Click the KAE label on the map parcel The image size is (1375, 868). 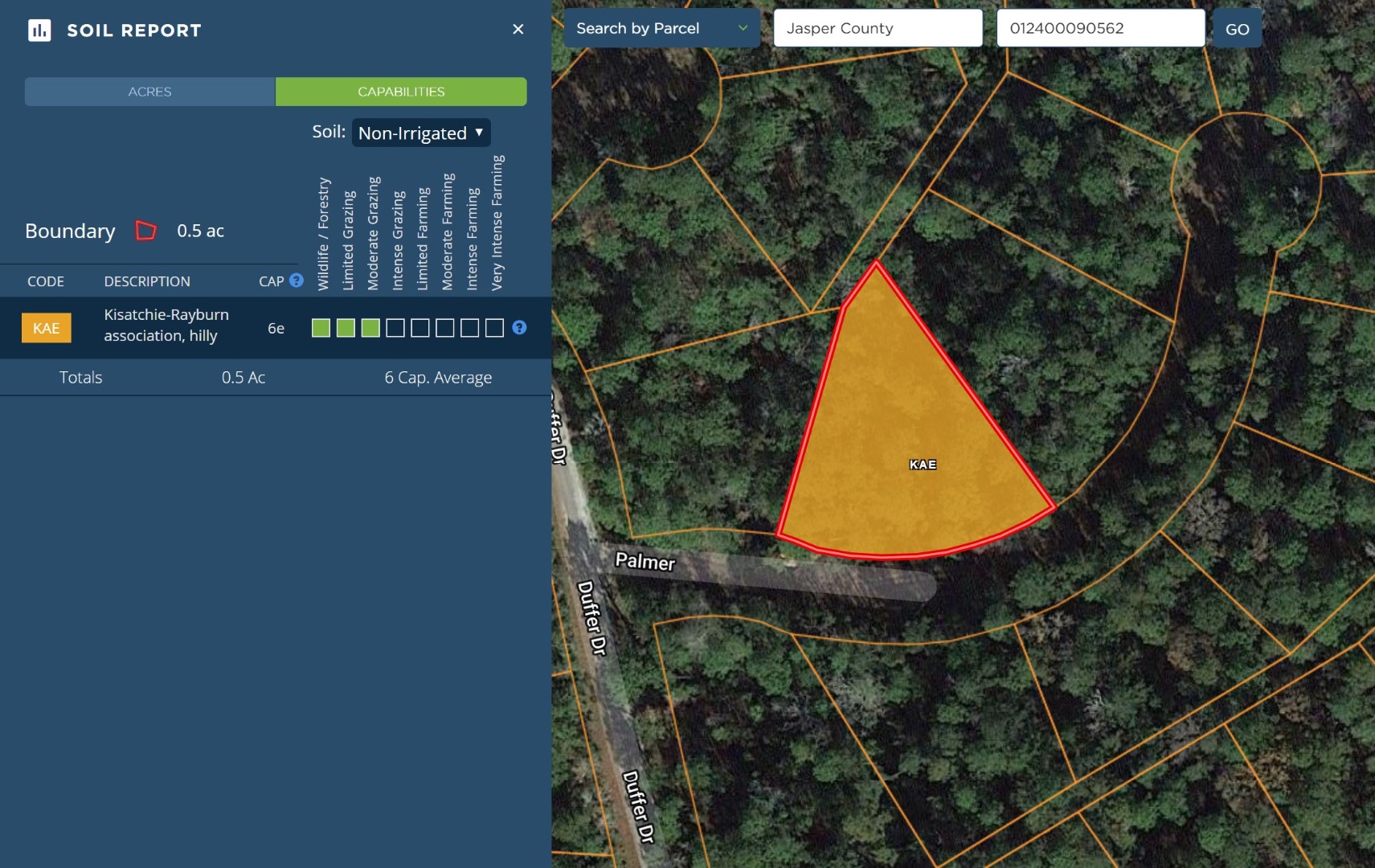pos(923,465)
